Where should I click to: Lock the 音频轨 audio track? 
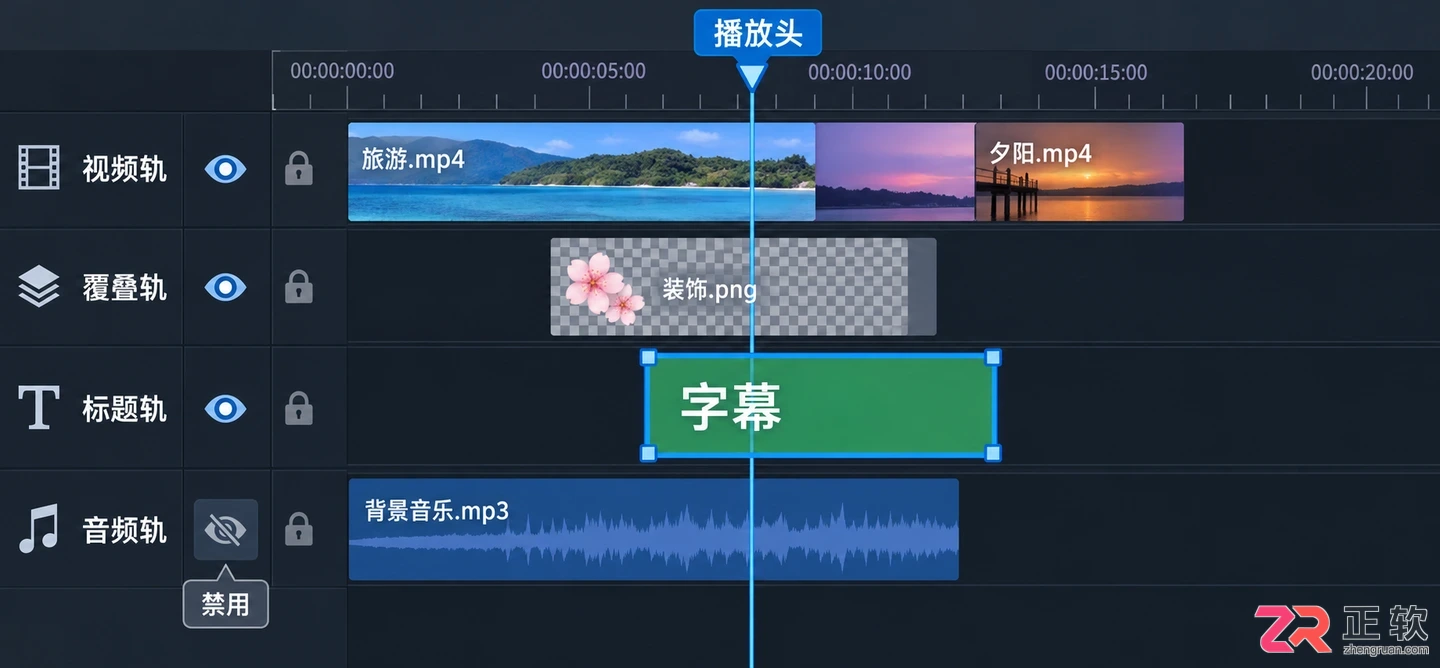pyautogui.click(x=299, y=528)
